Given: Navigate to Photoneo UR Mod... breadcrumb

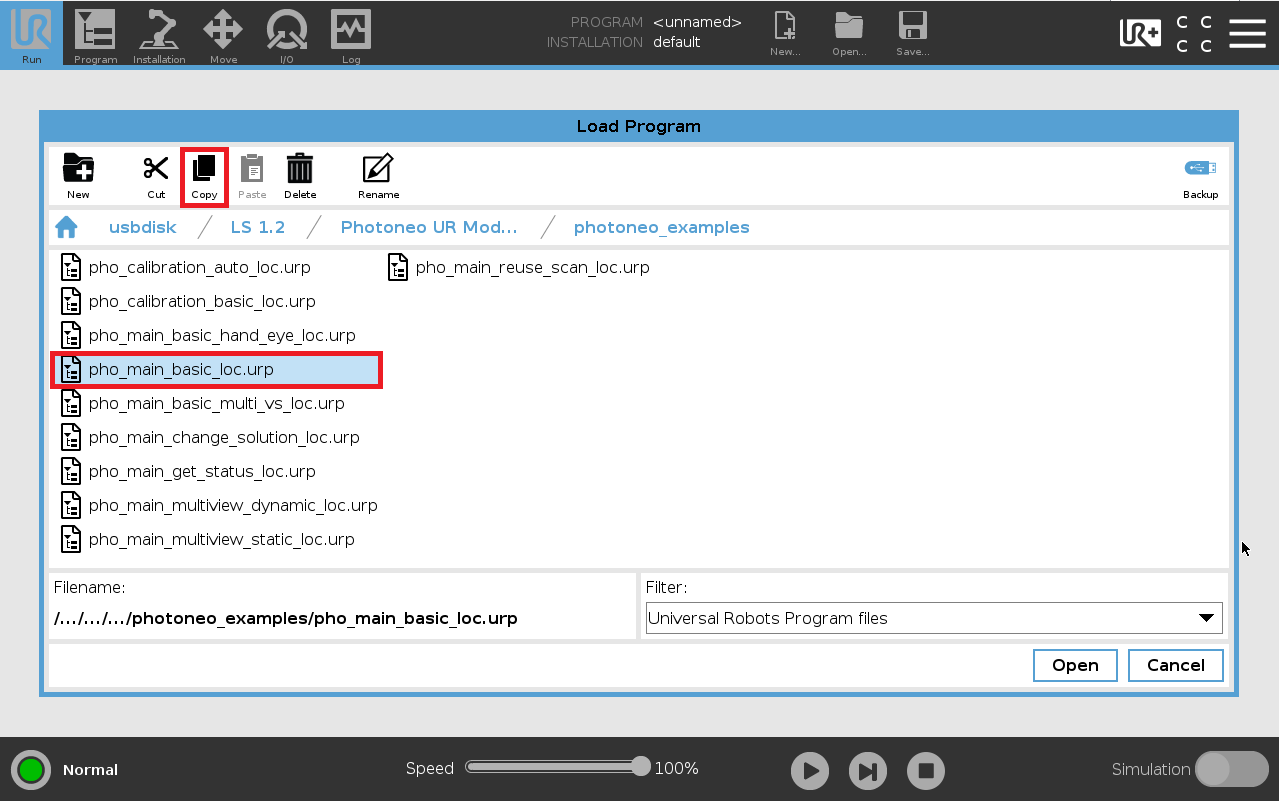Looking at the screenshot, I should (429, 227).
